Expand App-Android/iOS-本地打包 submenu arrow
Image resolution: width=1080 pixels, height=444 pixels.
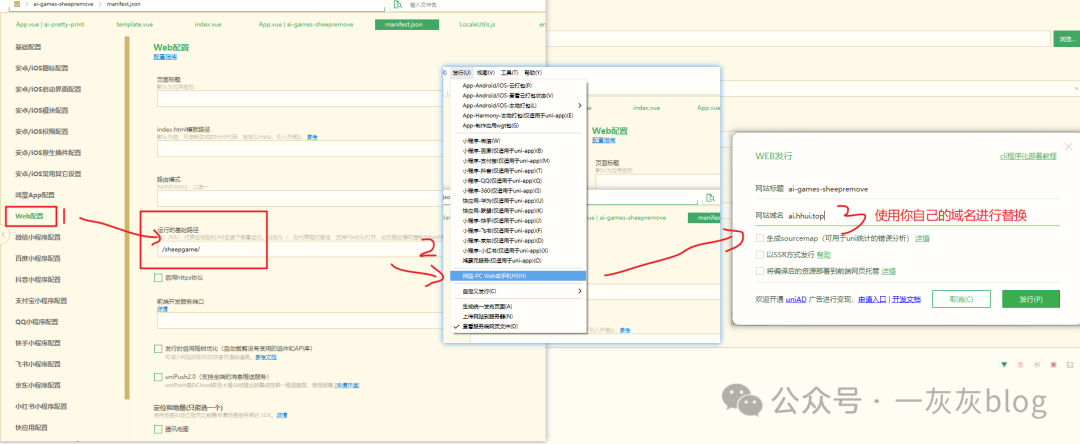click(579, 105)
